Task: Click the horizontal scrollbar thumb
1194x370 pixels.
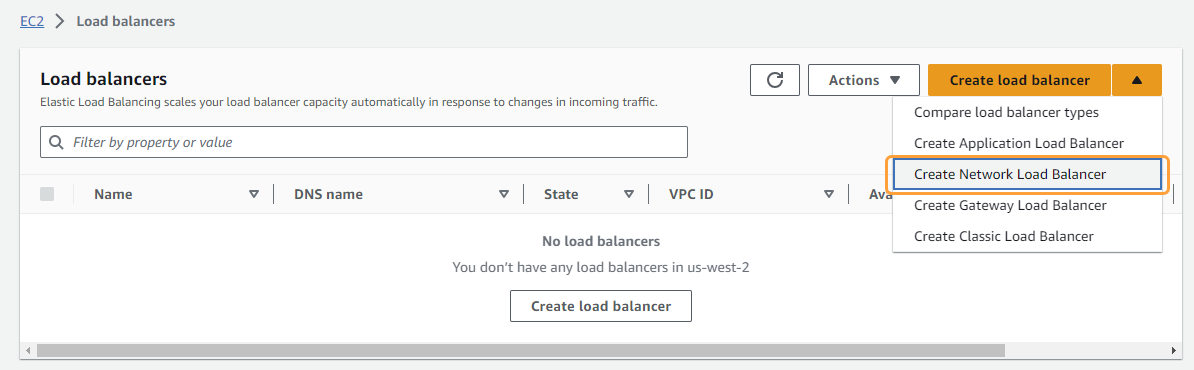Action: tap(521, 350)
